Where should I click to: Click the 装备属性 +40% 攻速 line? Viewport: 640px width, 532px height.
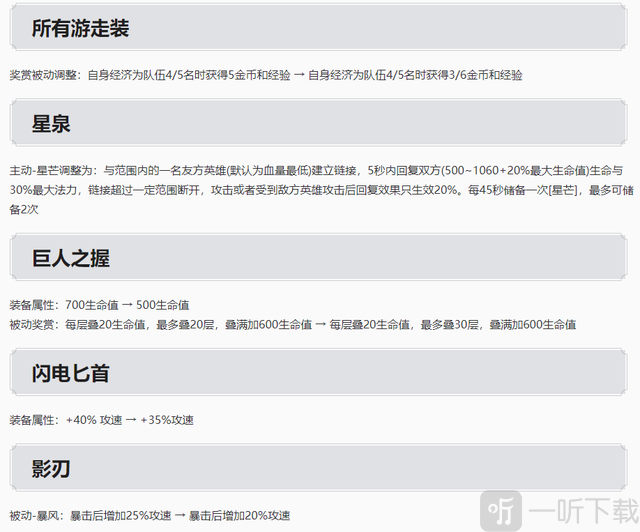coord(101,420)
